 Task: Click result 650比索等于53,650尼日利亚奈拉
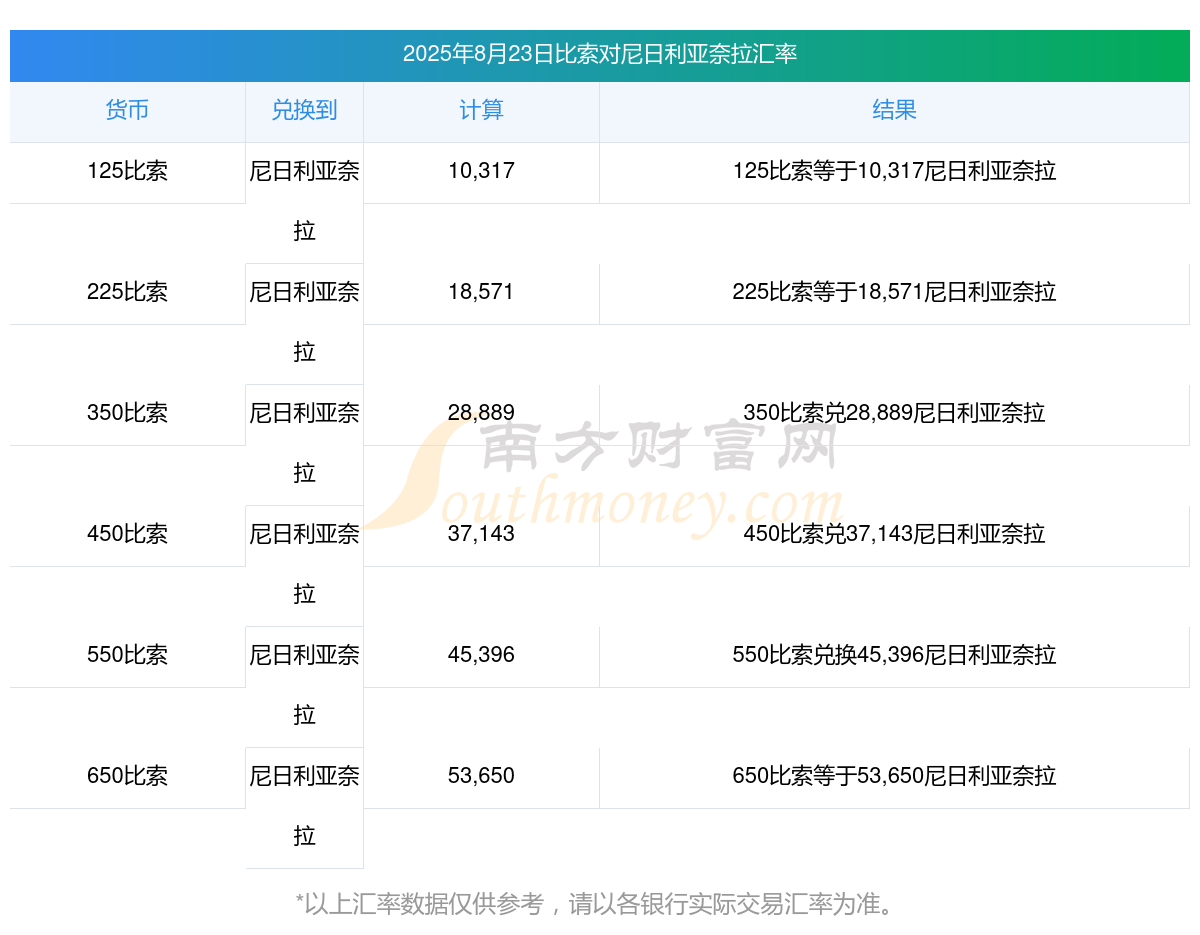894,776
